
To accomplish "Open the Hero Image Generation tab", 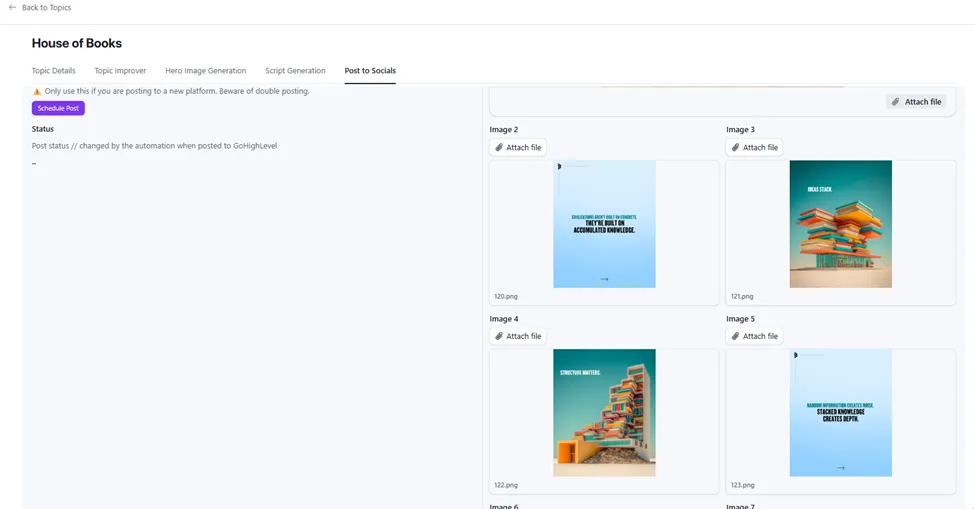I will pos(206,71).
